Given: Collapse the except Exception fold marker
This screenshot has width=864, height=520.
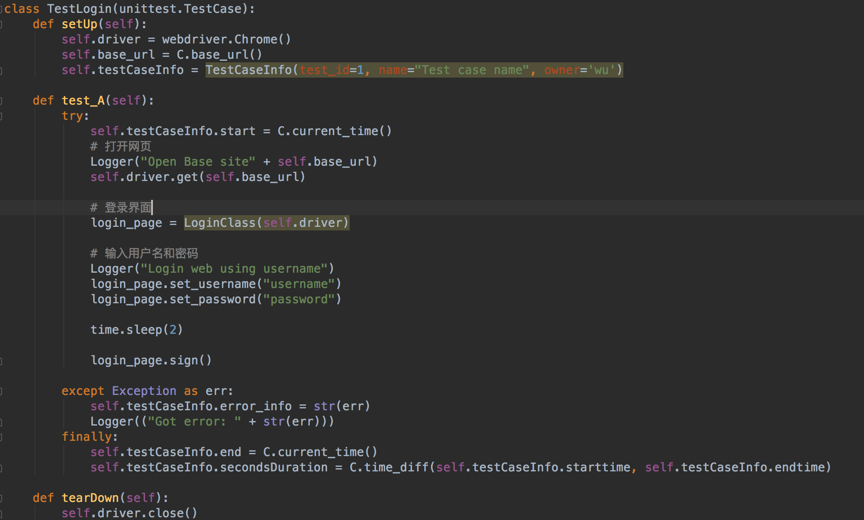Looking at the screenshot, I should [x=2, y=391].
